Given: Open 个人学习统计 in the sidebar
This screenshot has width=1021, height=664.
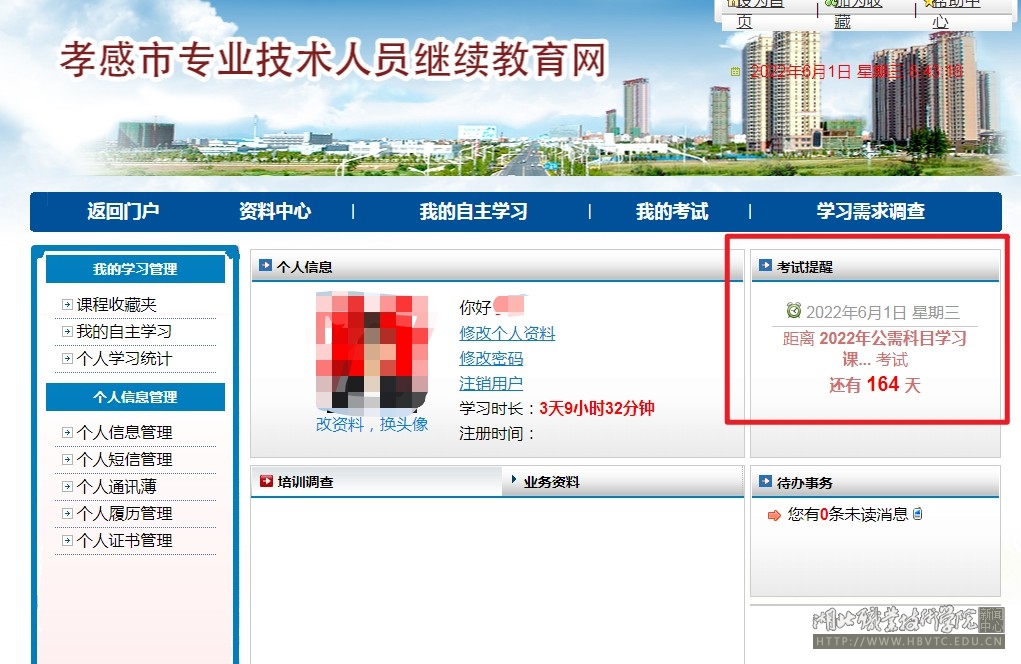Looking at the screenshot, I should 124,359.
